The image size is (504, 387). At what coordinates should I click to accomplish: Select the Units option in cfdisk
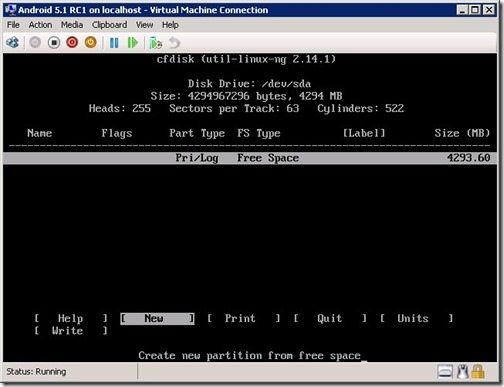pos(417,318)
